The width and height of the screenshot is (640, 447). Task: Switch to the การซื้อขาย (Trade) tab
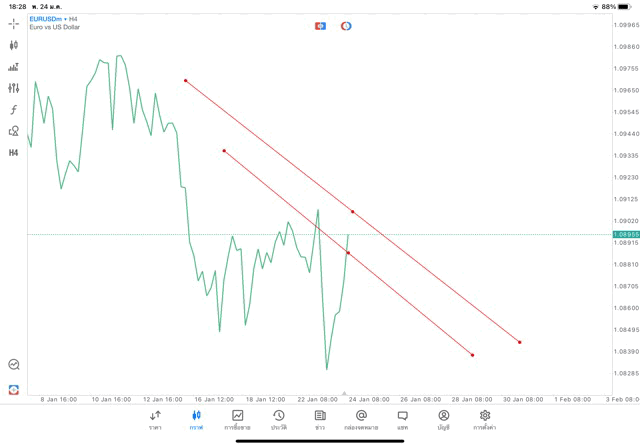point(237,419)
